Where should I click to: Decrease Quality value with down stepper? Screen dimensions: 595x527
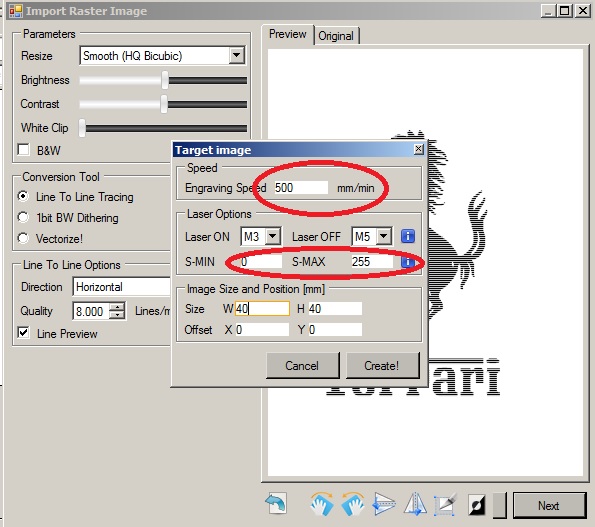[117, 315]
